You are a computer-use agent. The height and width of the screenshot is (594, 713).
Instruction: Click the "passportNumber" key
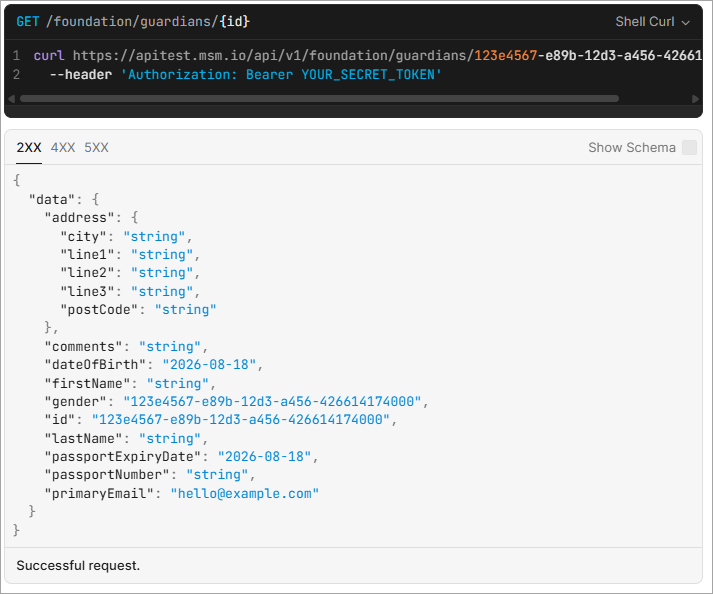coord(107,474)
